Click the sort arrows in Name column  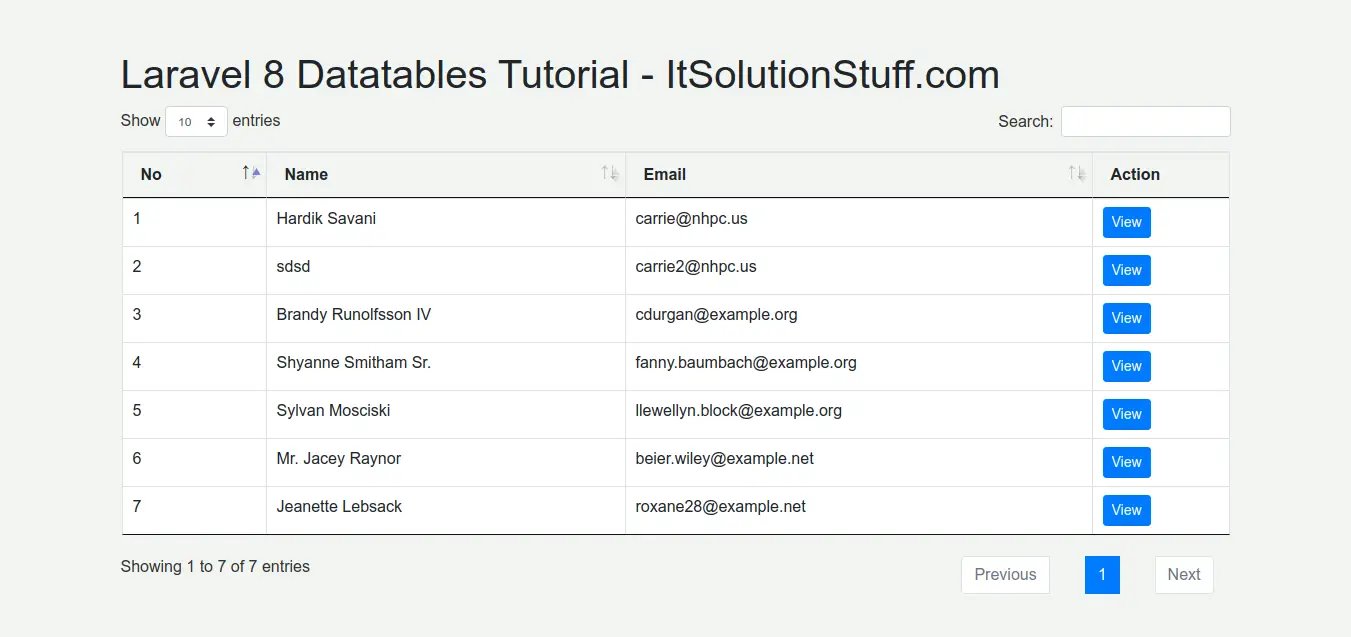(610, 173)
